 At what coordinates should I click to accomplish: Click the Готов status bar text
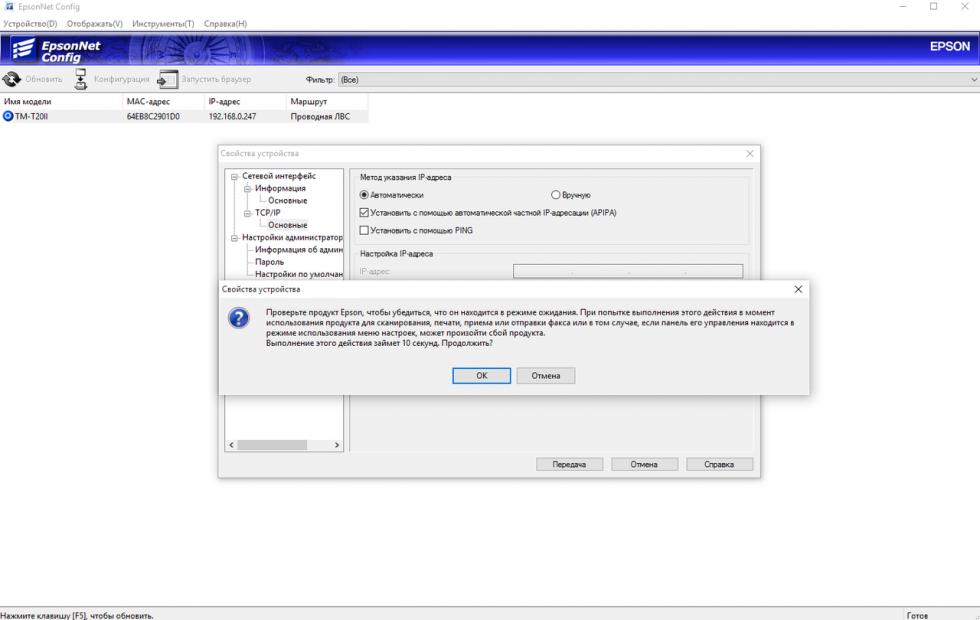[917, 616]
